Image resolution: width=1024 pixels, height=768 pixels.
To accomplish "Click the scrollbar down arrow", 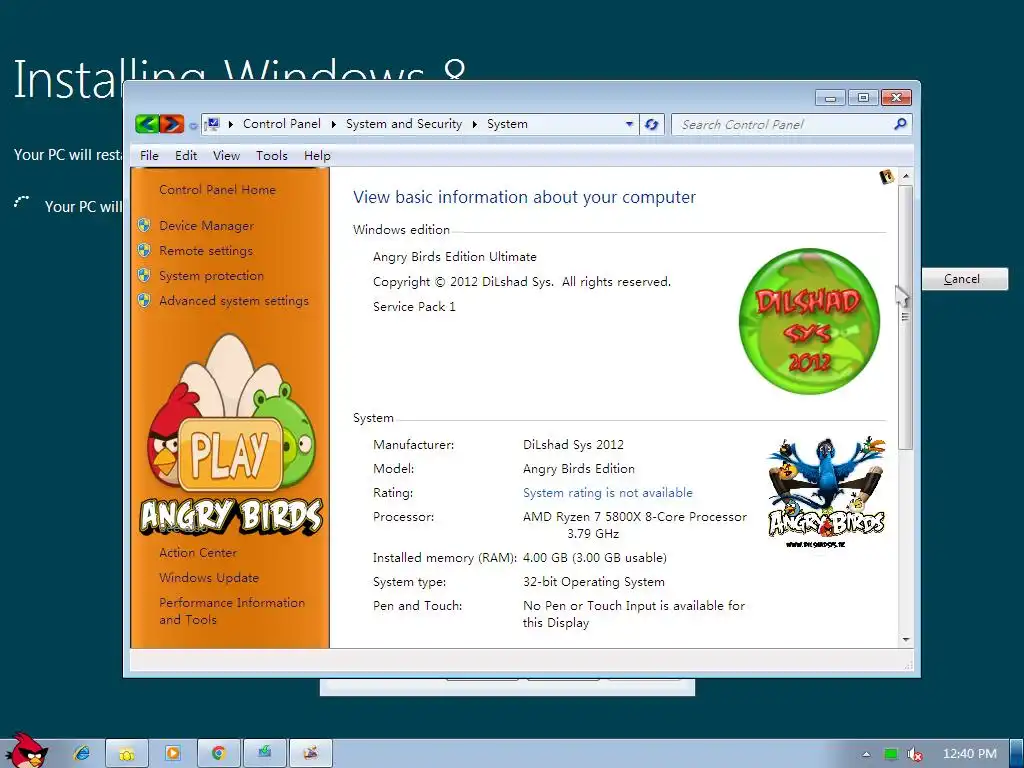I will pyautogui.click(x=906, y=640).
